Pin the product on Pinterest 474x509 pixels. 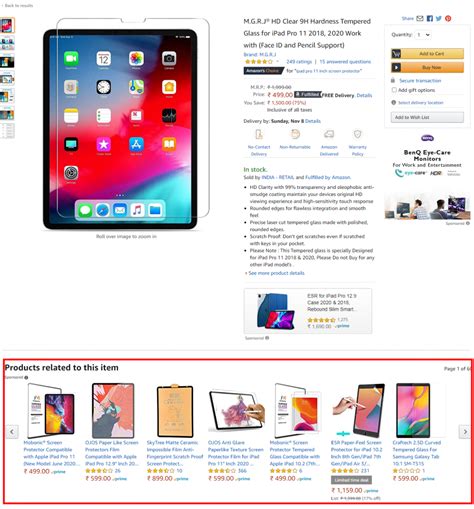coord(448,18)
